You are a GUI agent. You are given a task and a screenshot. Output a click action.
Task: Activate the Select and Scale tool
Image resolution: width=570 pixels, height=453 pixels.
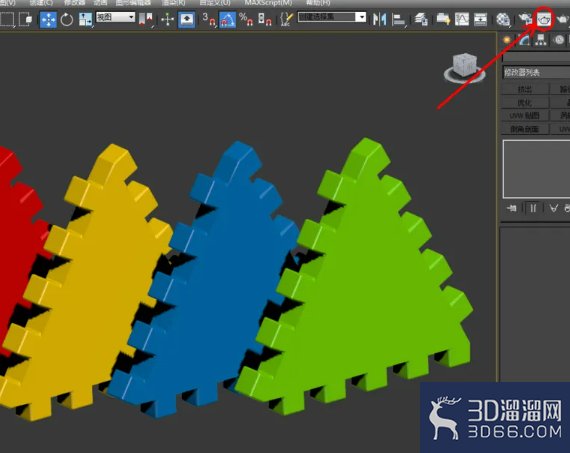pos(85,19)
